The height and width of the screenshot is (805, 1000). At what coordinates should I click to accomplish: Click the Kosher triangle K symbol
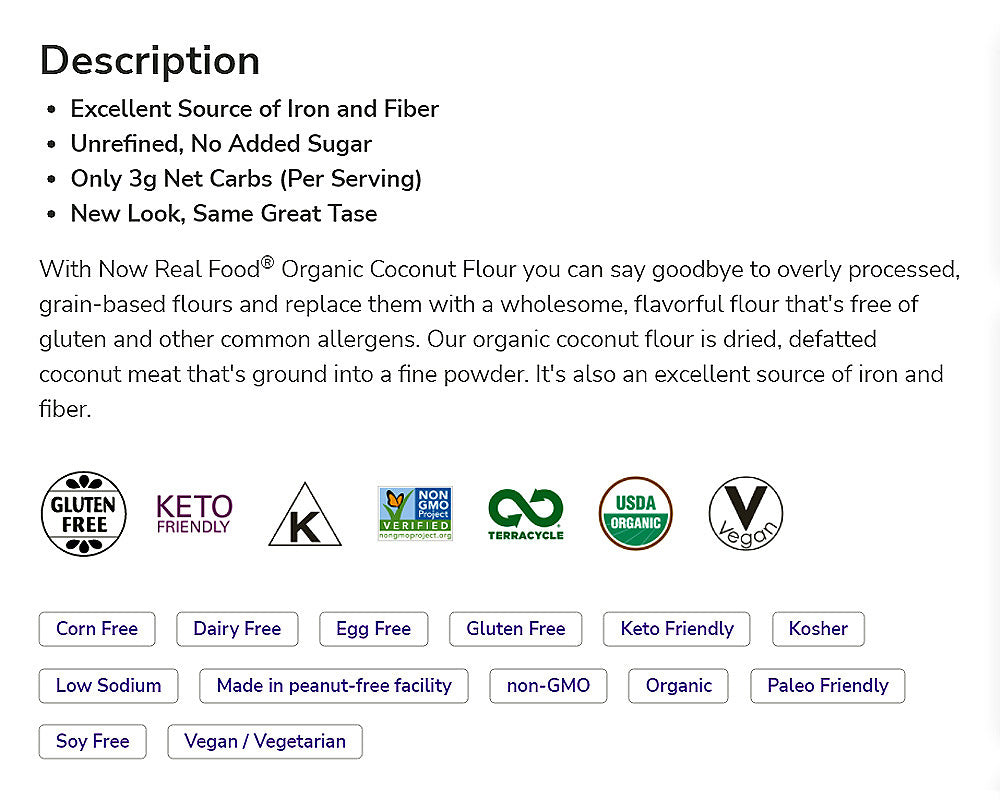click(x=305, y=516)
